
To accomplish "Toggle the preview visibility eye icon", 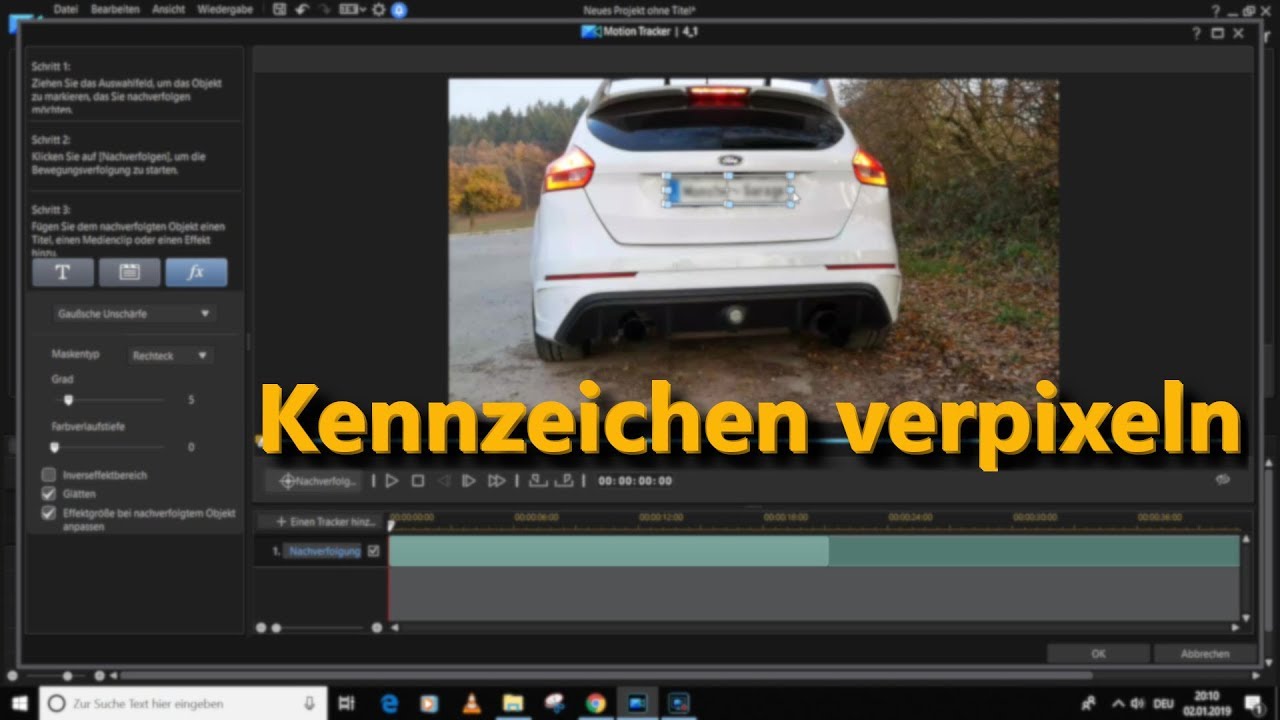I will coord(1222,480).
